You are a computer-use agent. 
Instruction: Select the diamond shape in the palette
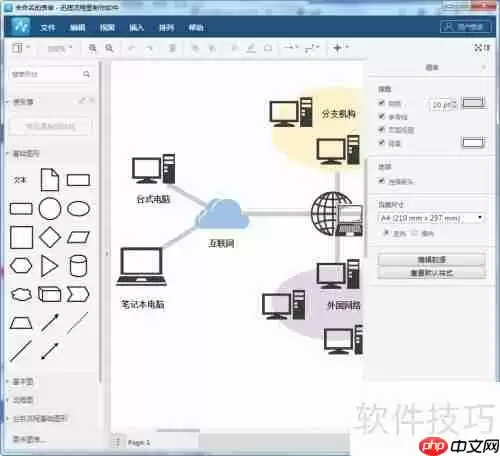(x=50, y=238)
